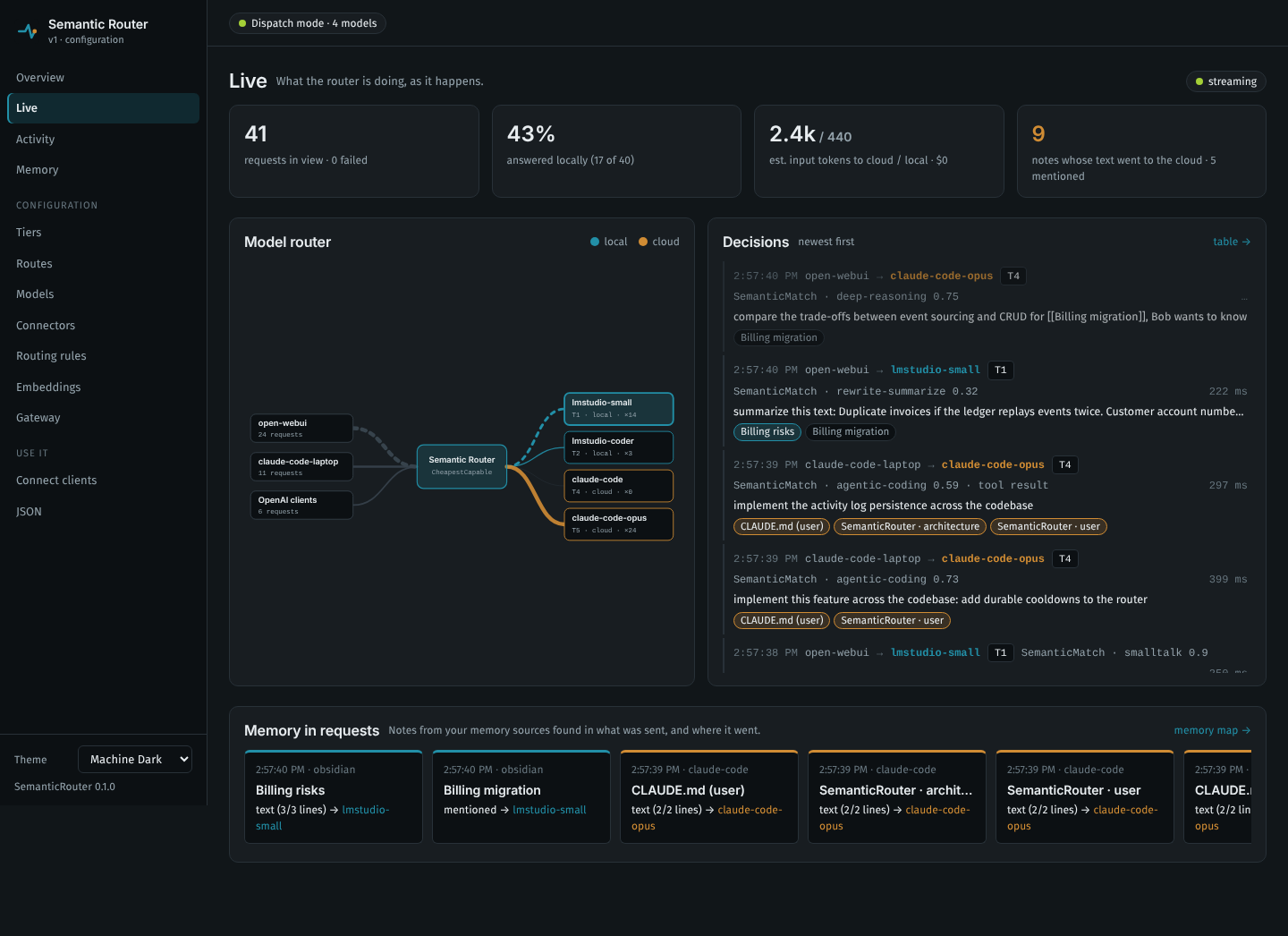Viewport: 1288px width, 936px height.
Task: Open the CLAUDE.md (user) claude-code memory card
Action: point(709,796)
